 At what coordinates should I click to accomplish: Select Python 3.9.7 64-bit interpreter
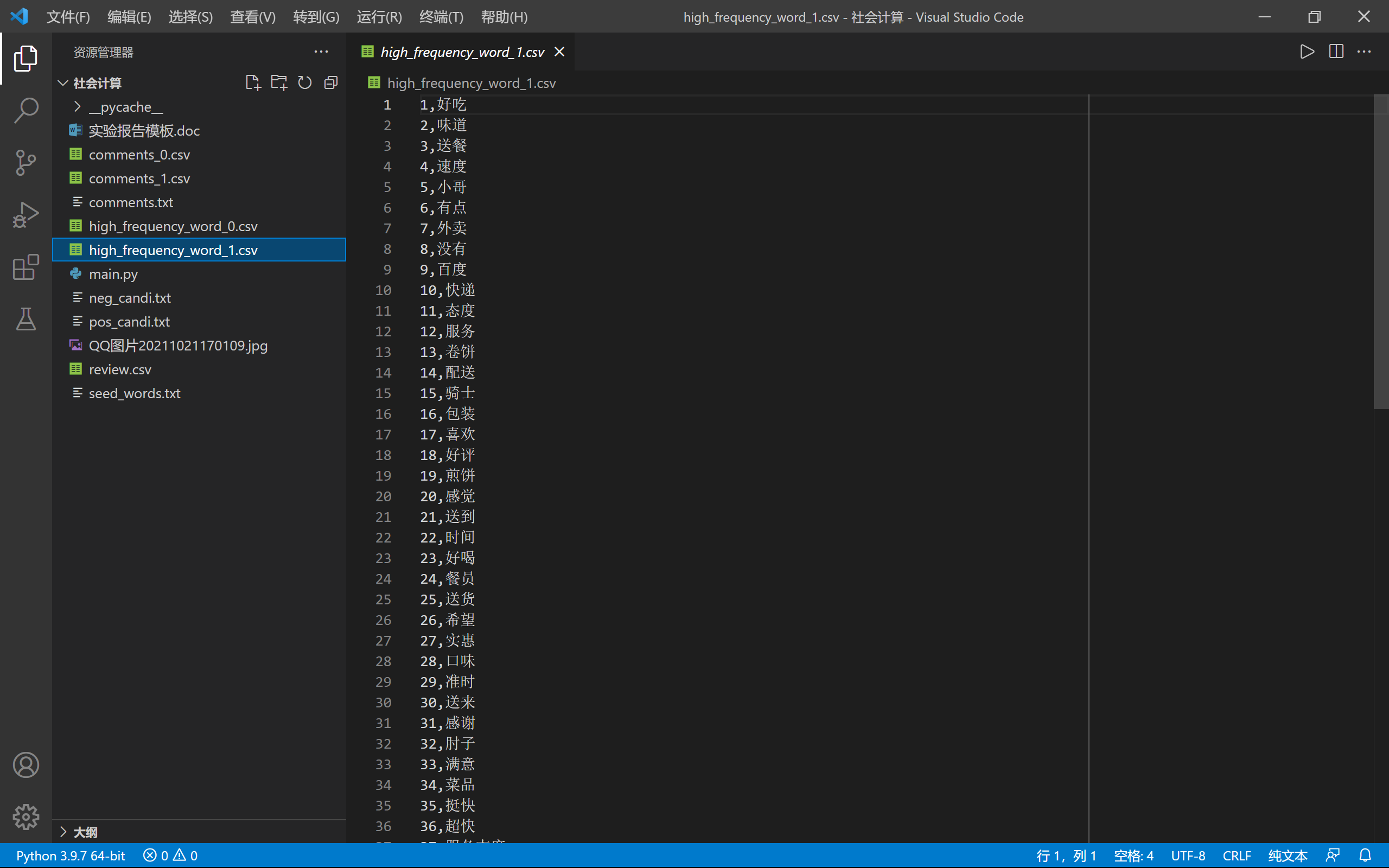(70, 856)
